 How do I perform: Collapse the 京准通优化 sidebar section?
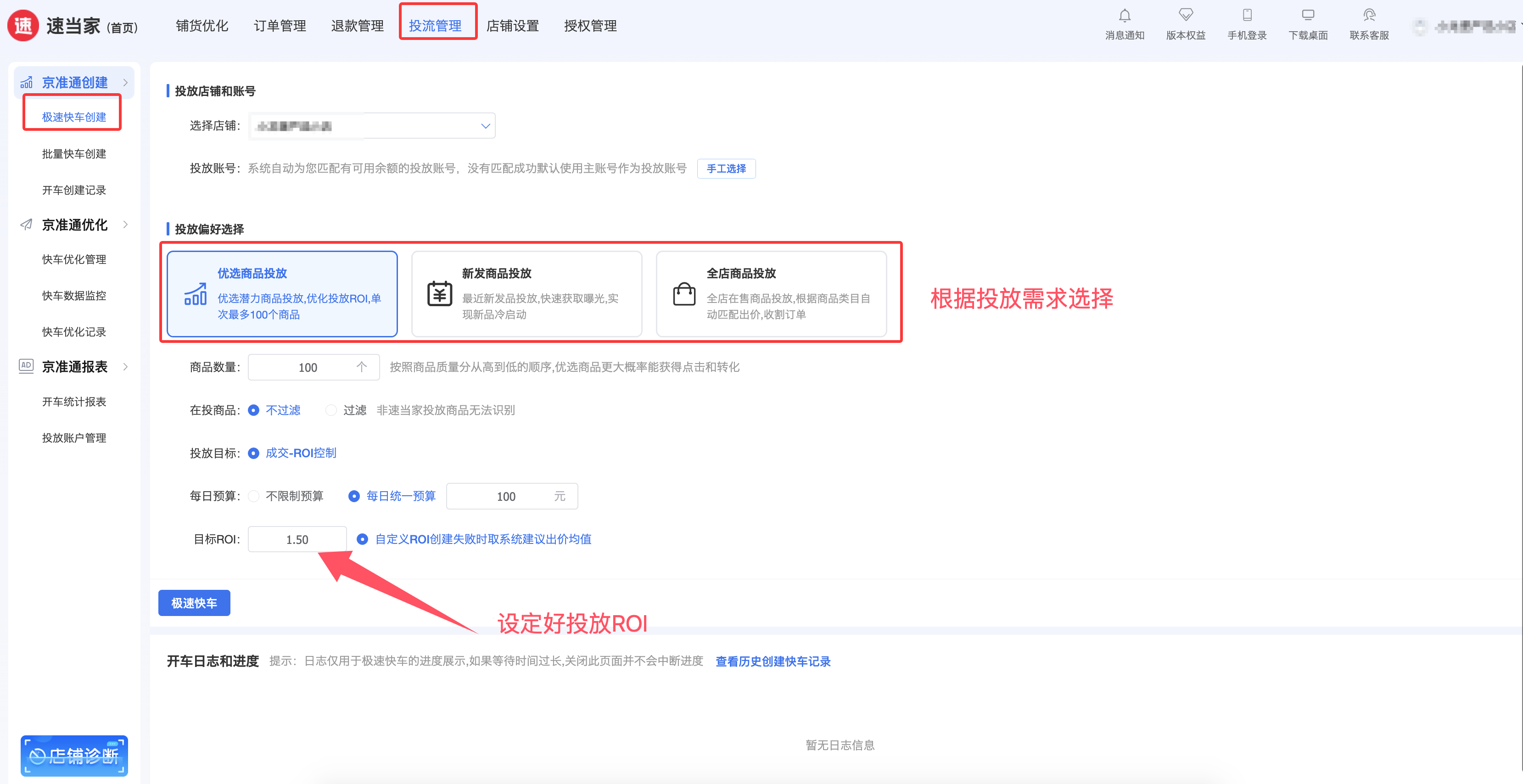pos(74,224)
